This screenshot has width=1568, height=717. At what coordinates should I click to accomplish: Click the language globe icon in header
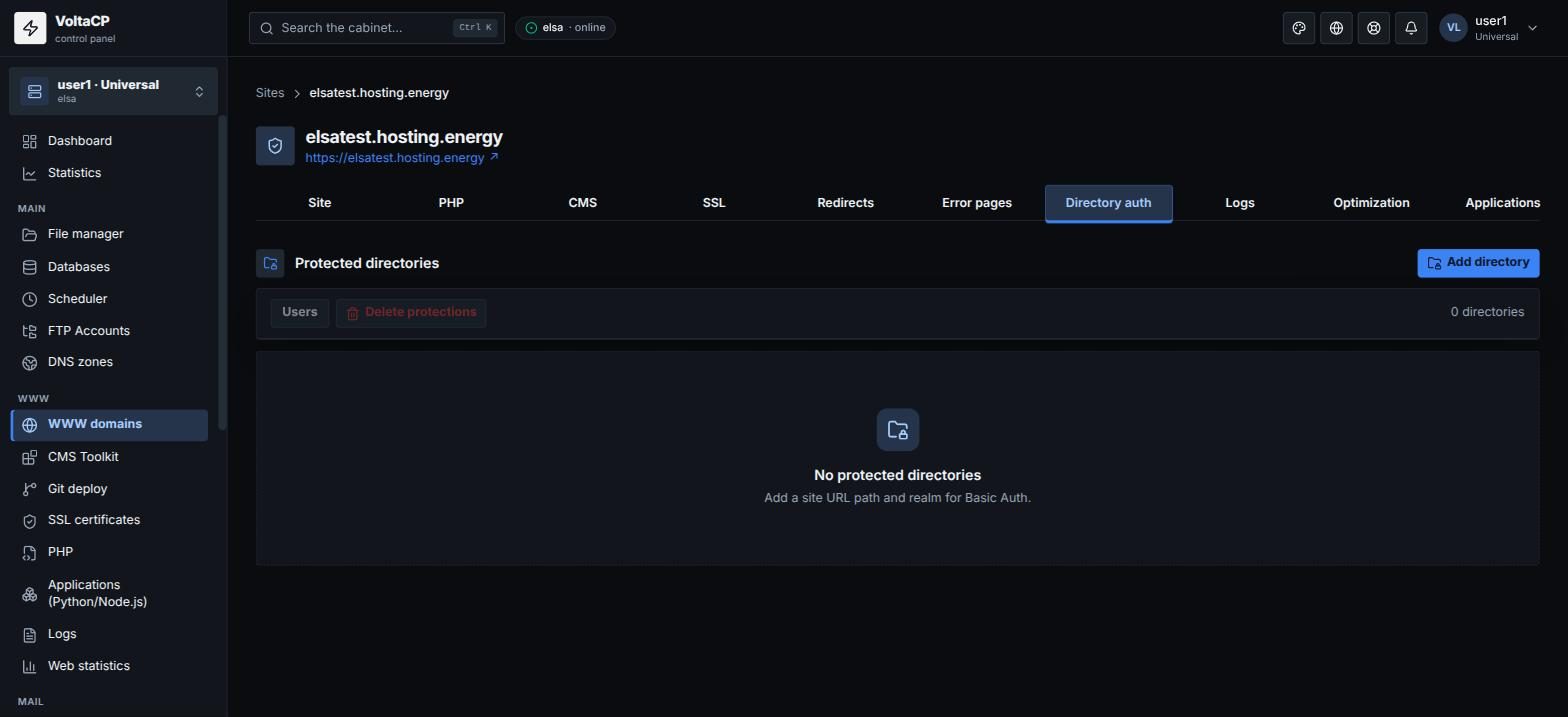1336,28
